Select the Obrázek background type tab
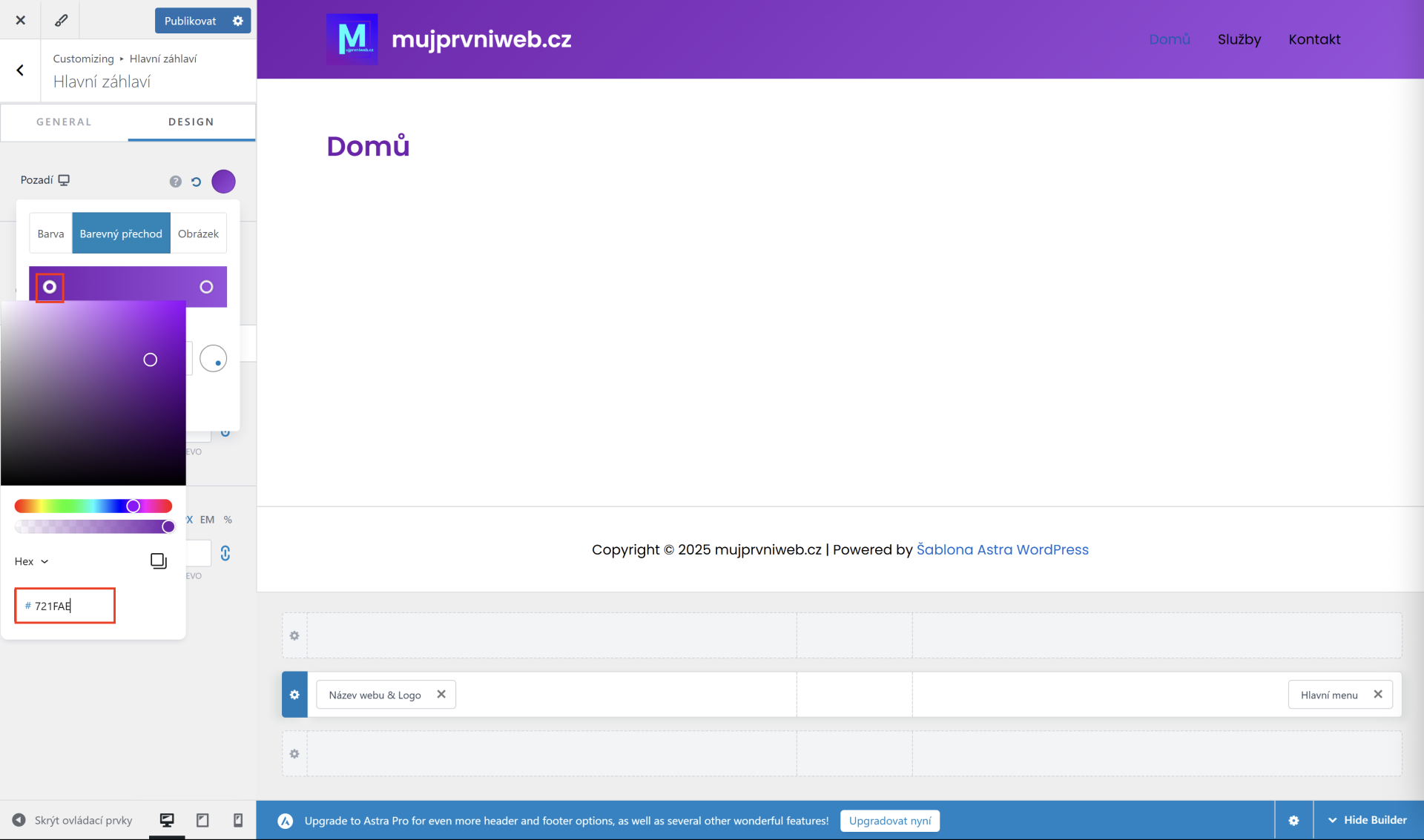Viewport: 1424px width, 840px height. [x=198, y=234]
